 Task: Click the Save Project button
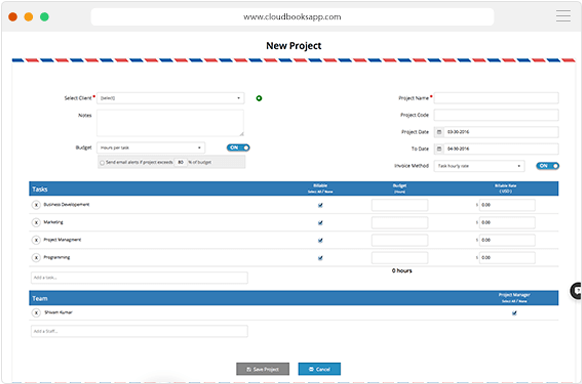pyautogui.click(x=263, y=369)
